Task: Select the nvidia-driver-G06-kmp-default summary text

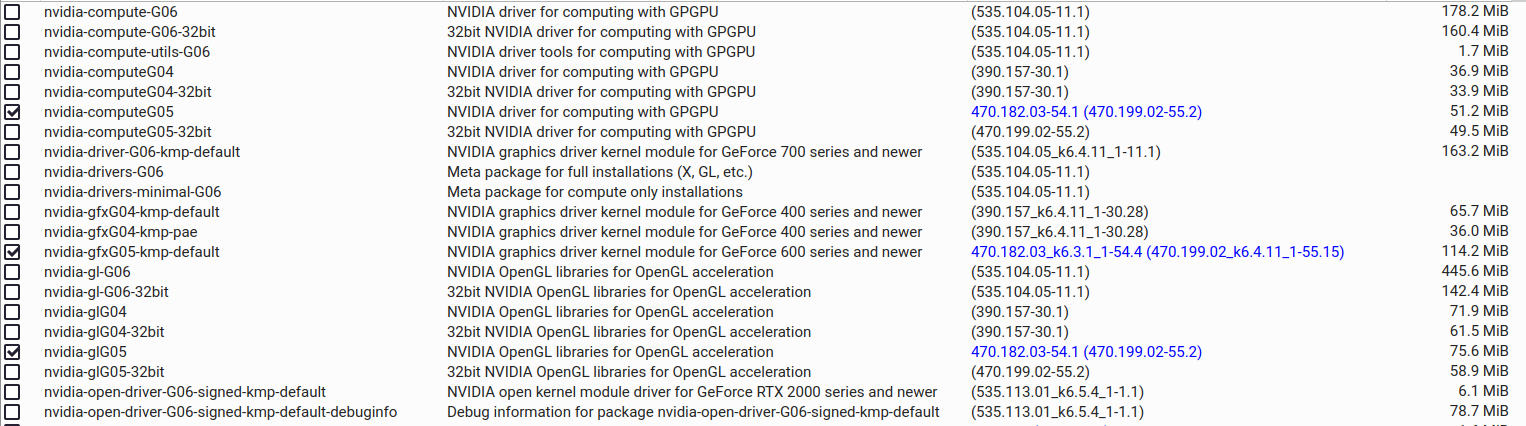Action: tap(684, 152)
